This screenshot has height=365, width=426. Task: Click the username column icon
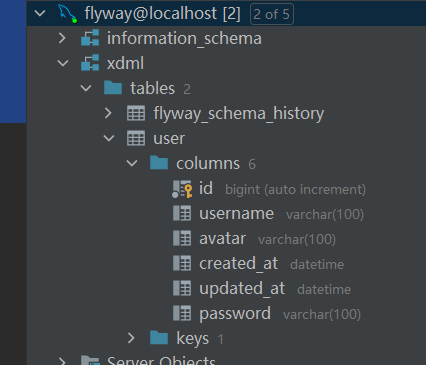[182, 213]
